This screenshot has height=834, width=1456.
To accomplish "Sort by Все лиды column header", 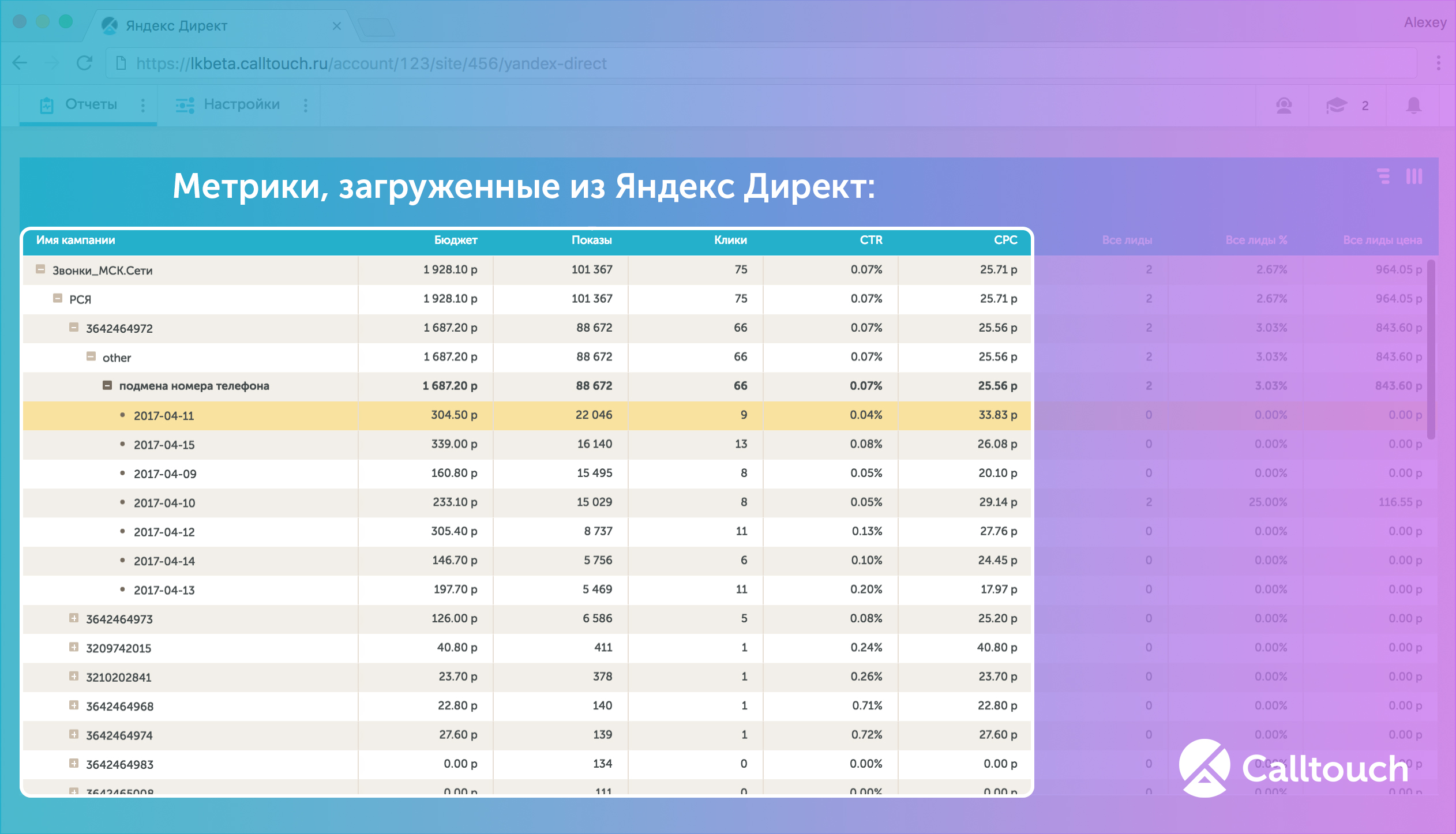I will (x=1127, y=240).
